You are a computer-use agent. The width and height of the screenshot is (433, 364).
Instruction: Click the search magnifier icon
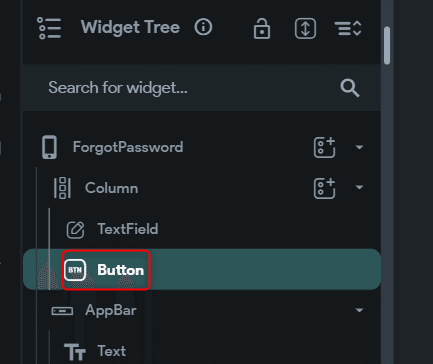[x=350, y=88]
